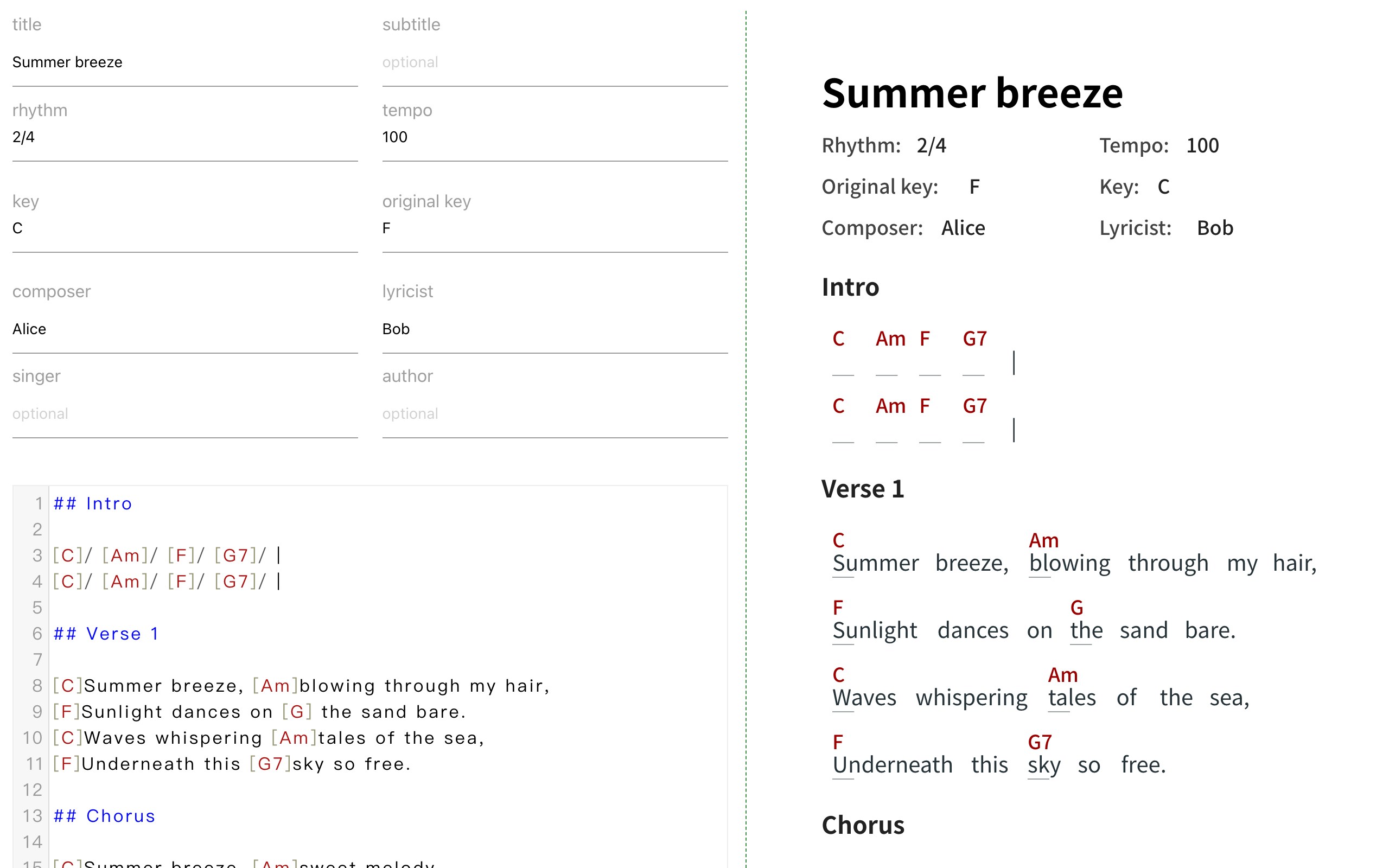Viewport: 1389px width, 868px height.
Task: Focus the rhythm field showing 2/4
Action: coord(185,137)
